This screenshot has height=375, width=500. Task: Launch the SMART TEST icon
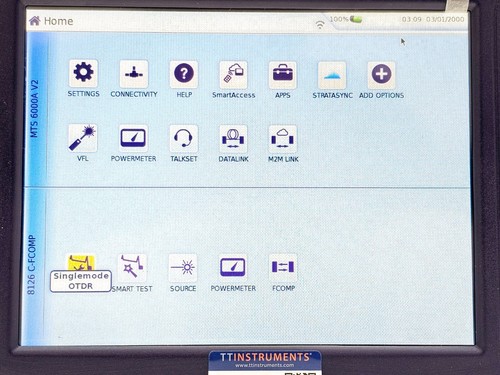tap(132, 267)
